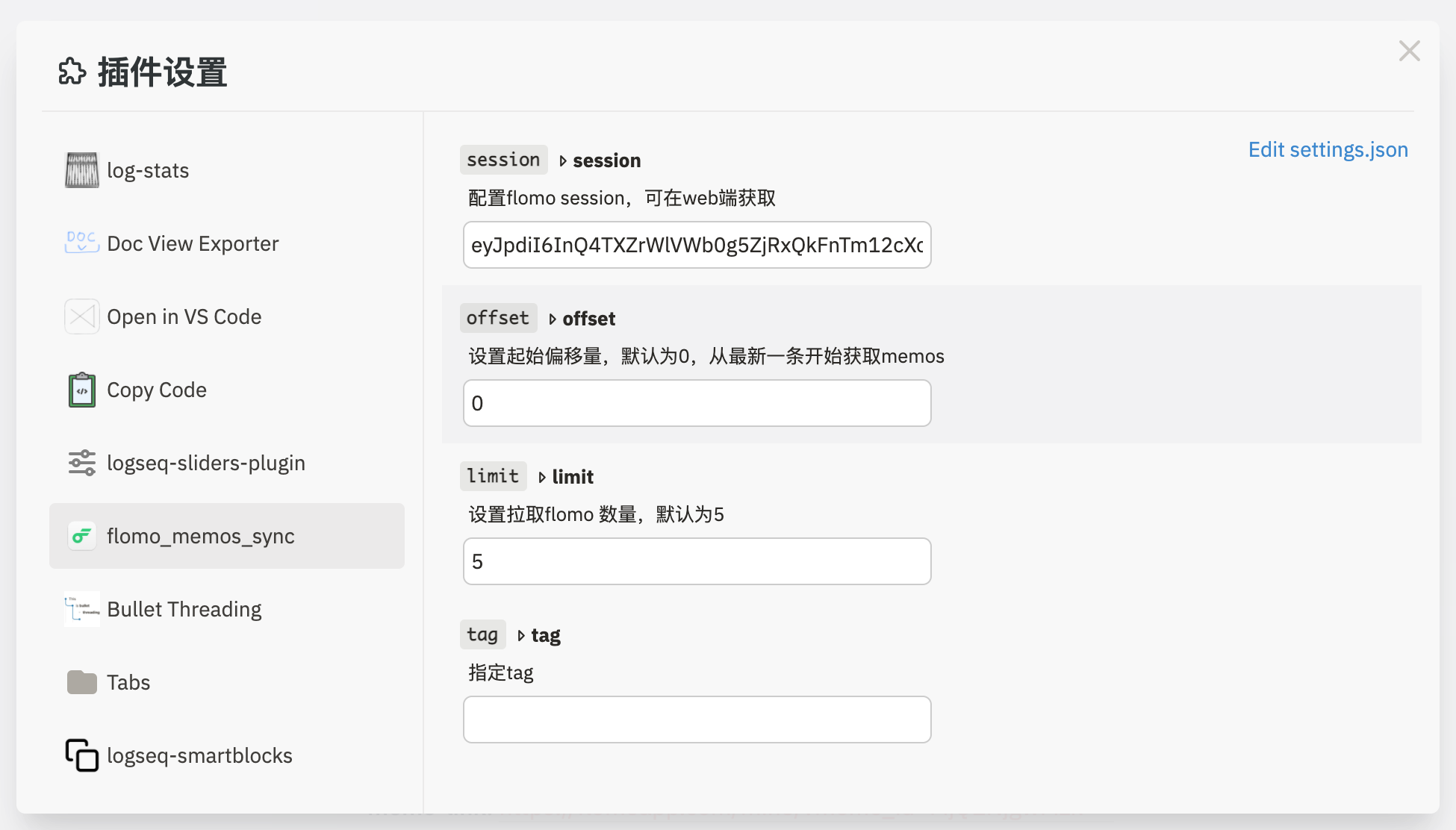Screen dimensions: 1456x830
Task: Click the limit number input field
Action: 697,561
